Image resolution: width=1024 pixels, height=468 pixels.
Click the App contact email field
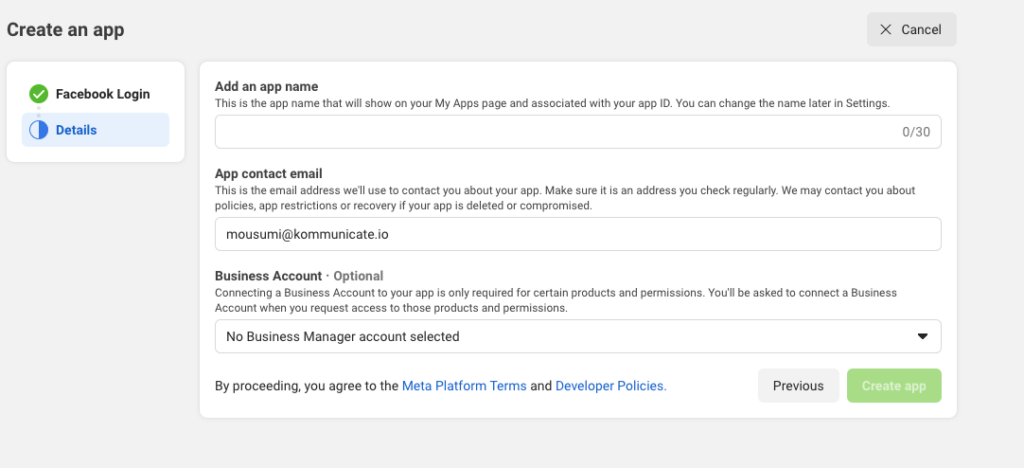pyautogui.click(x=578, y=234)
